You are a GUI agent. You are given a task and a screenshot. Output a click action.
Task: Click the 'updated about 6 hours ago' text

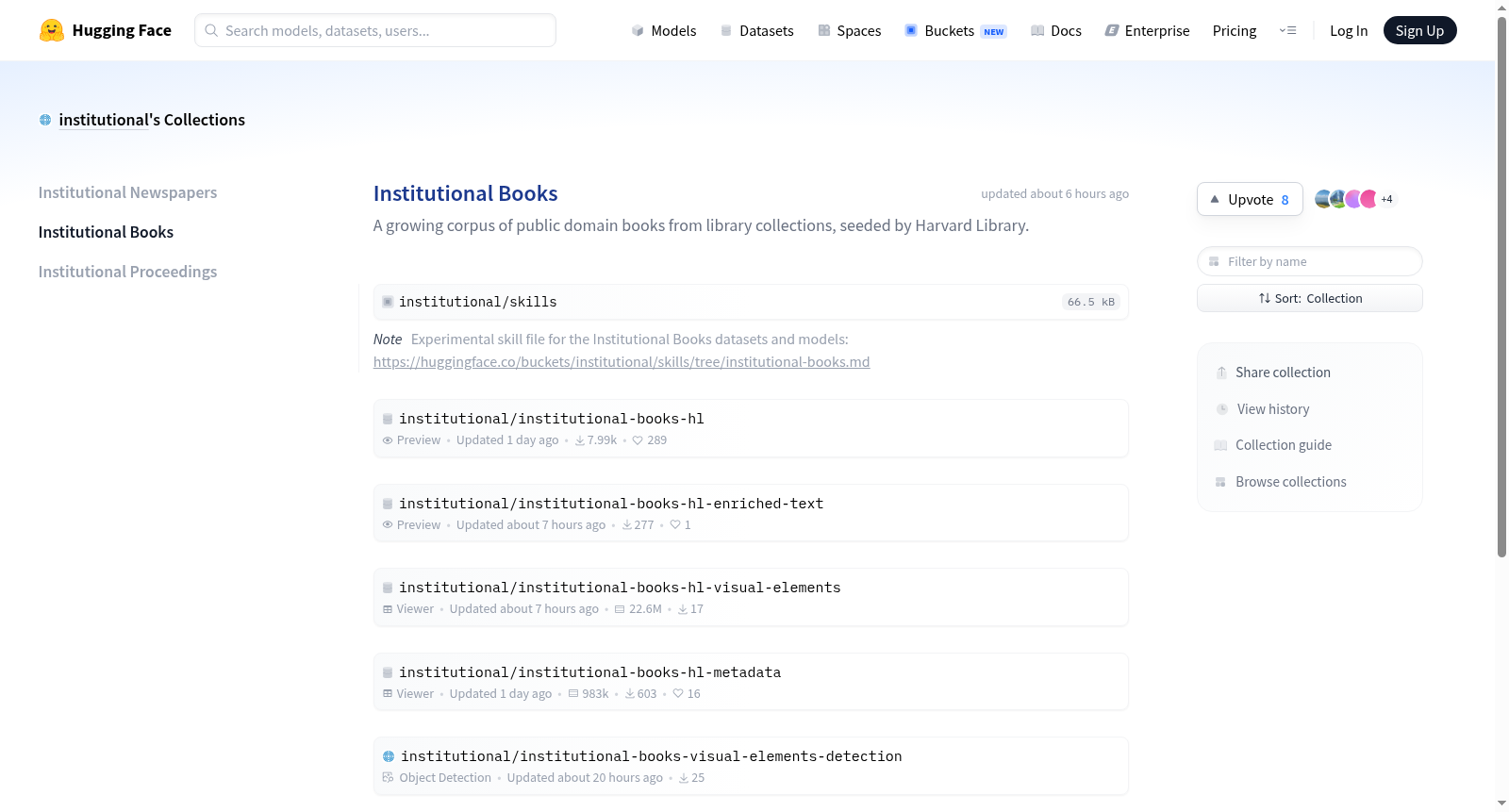click(x=1054, y=193)
